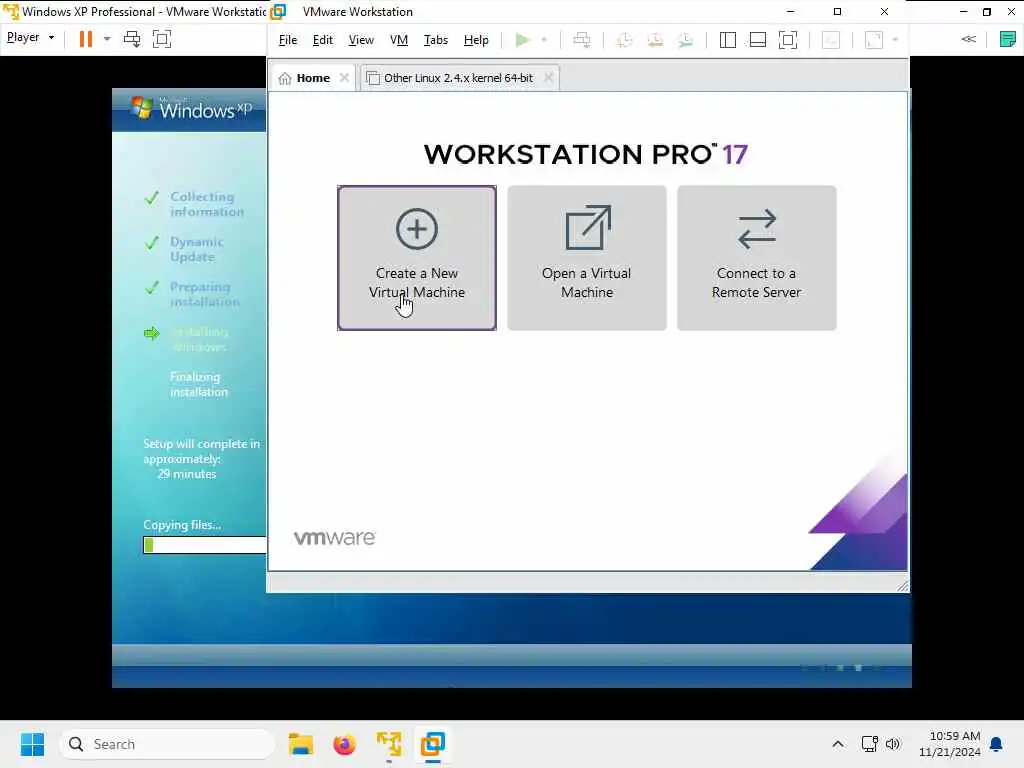Open the File menu in VMware Workstation
The height and width of the screenshot is (768, 1024).
(x=287, y=40)
